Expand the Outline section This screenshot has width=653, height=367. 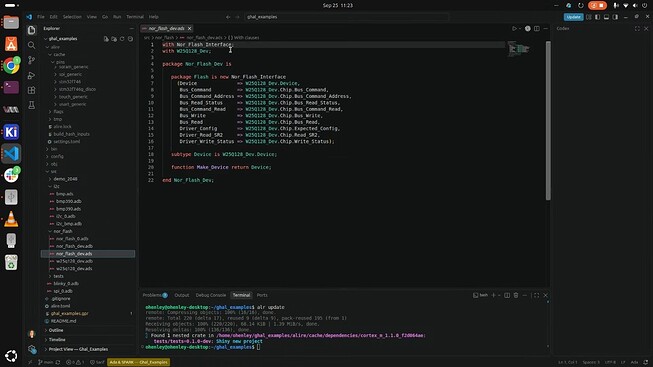[56, 330]
